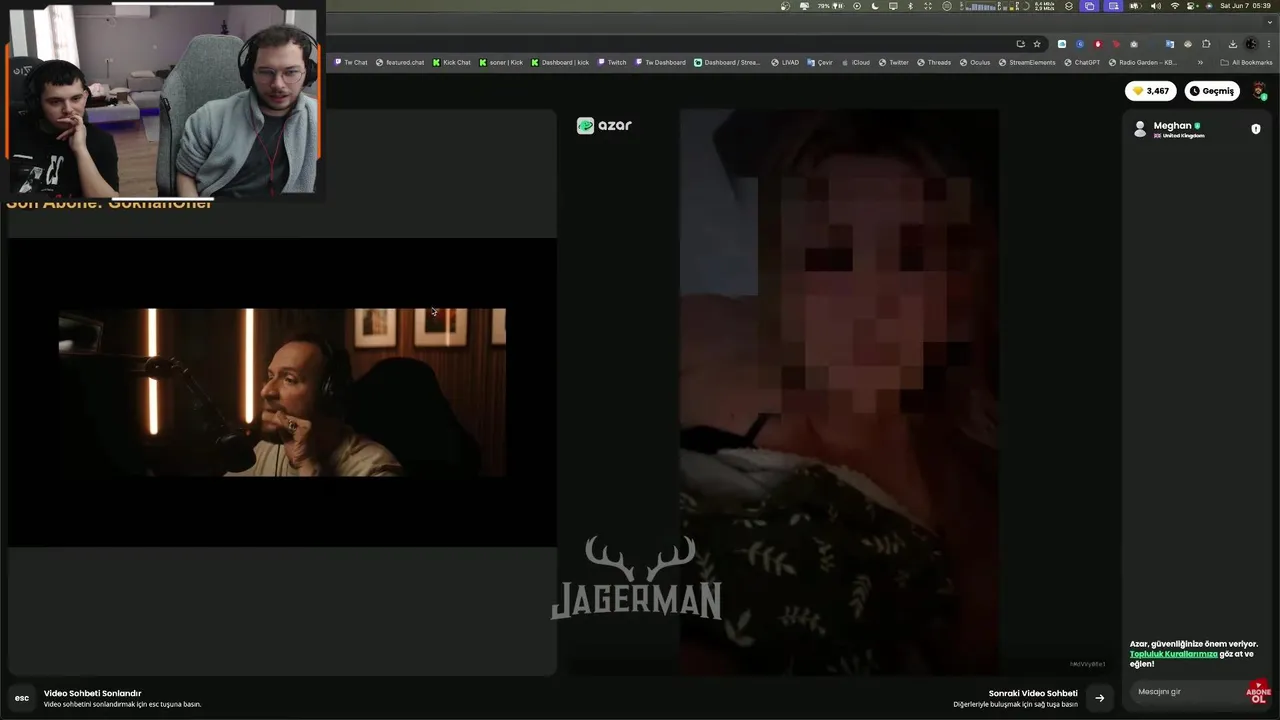Toggle the moon Do Not Disturb icon
Screen dimensions: 1280x720
coord(875,6)
